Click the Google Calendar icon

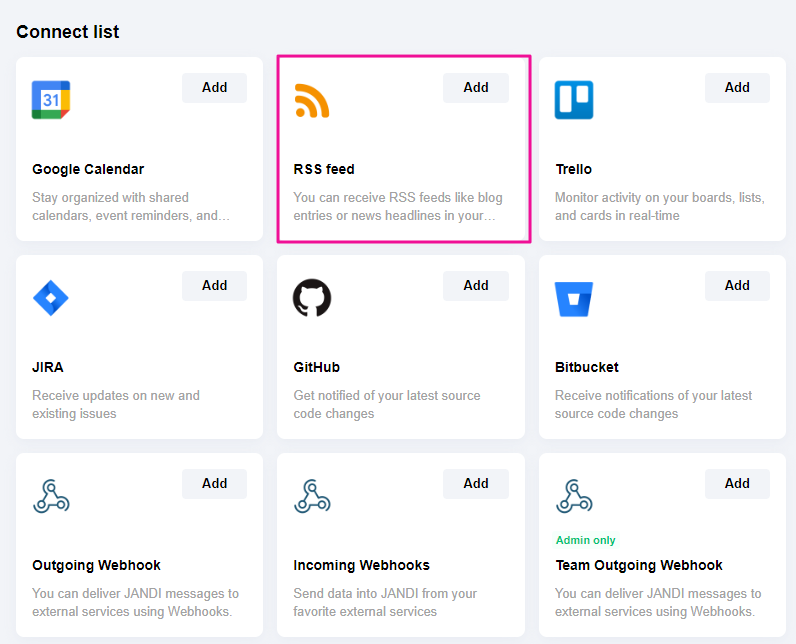pos(51,100)
